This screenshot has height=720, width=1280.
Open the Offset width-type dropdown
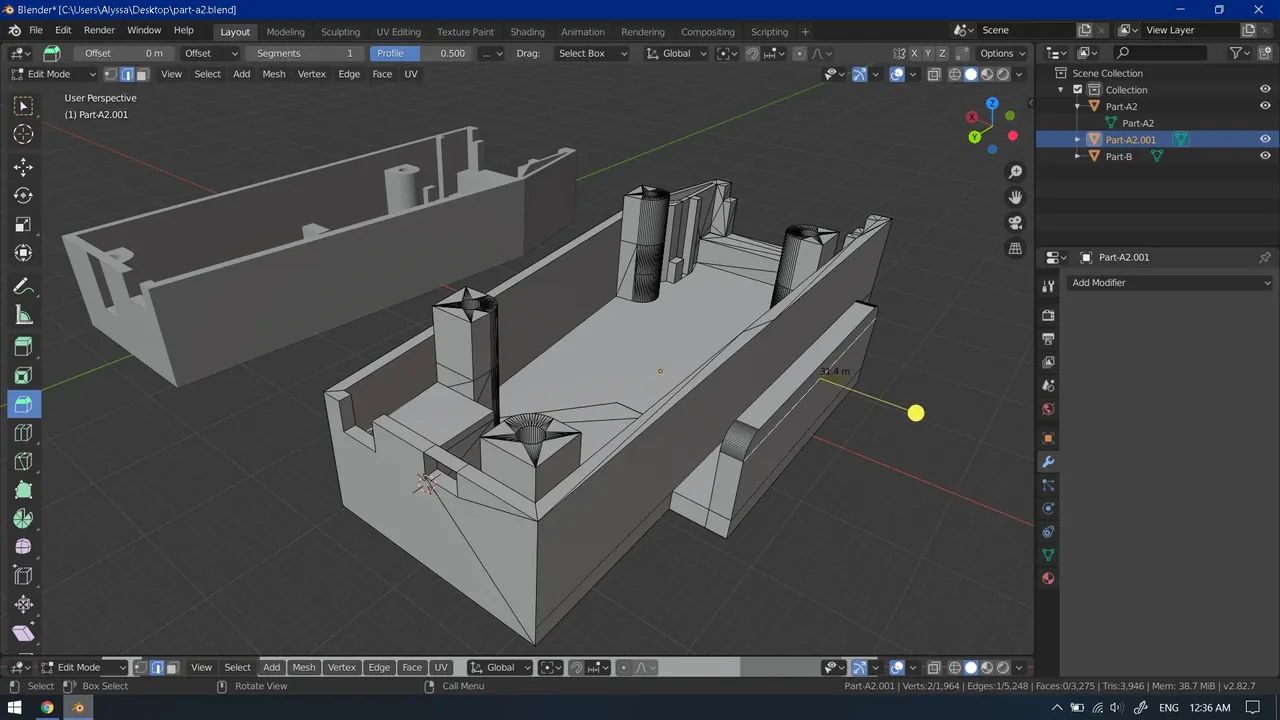coord(210,53)
